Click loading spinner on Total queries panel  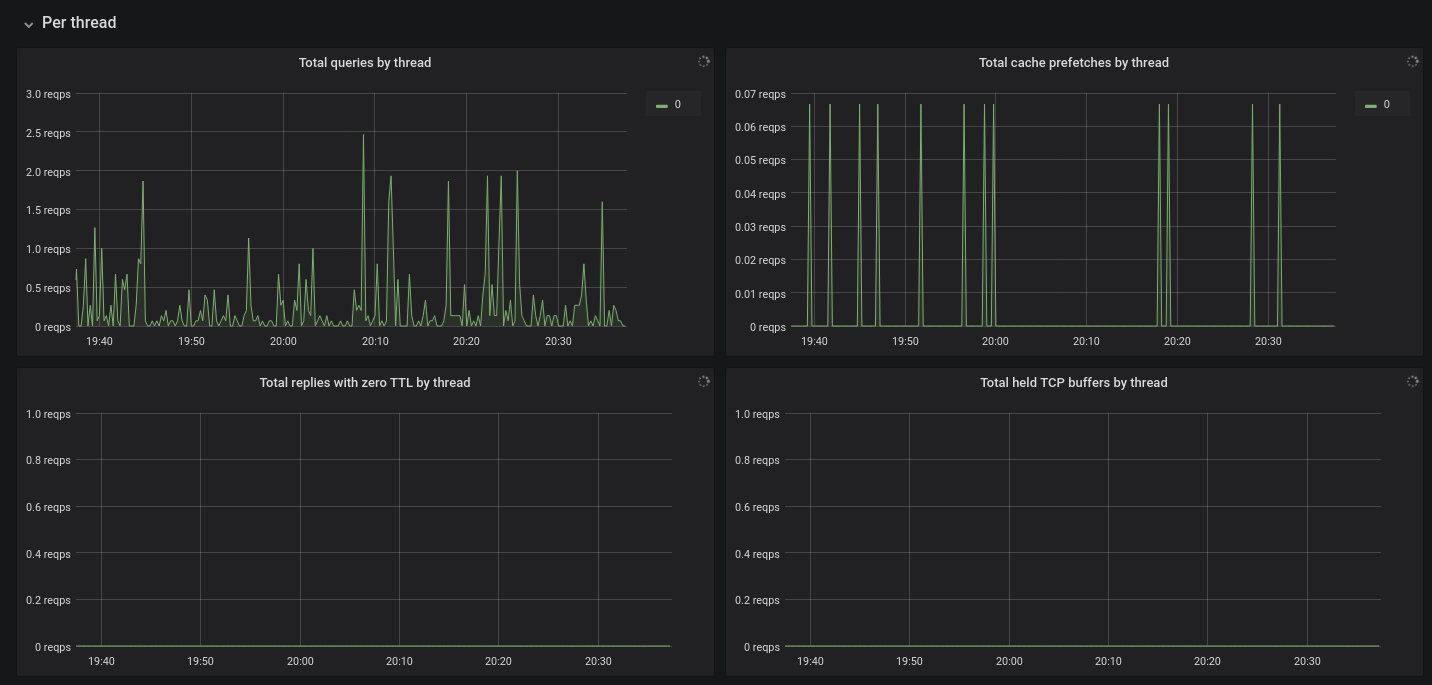tap(704, 62)
